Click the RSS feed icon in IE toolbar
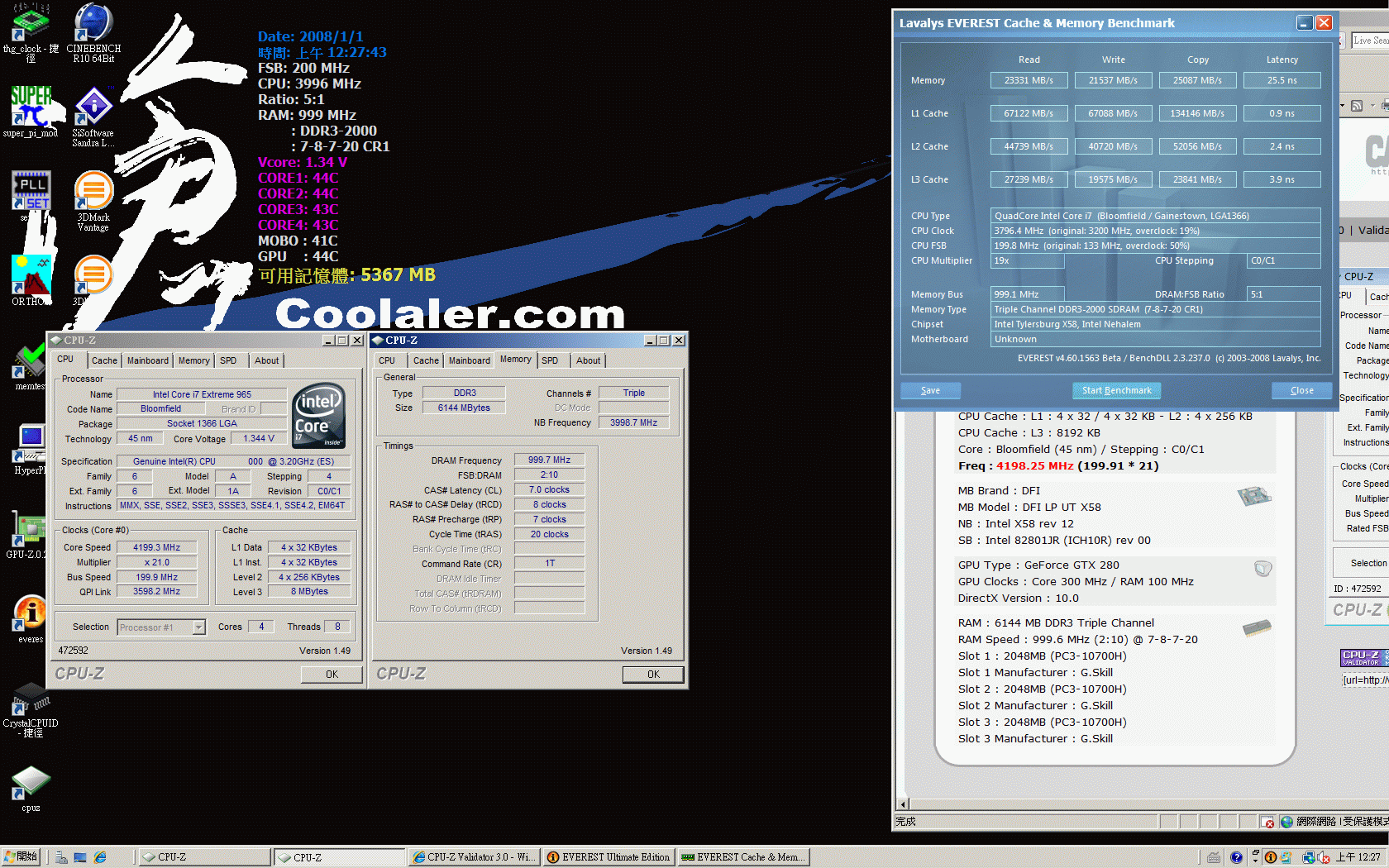The height and width of the screenshot is (868, 1389). click(x=1357, y=105)
